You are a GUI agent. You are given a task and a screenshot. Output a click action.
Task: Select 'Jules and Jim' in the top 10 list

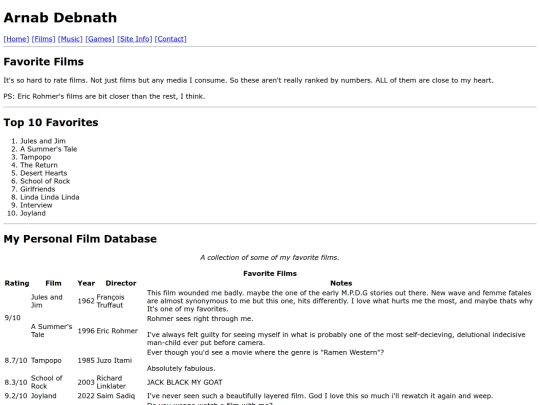43,141
